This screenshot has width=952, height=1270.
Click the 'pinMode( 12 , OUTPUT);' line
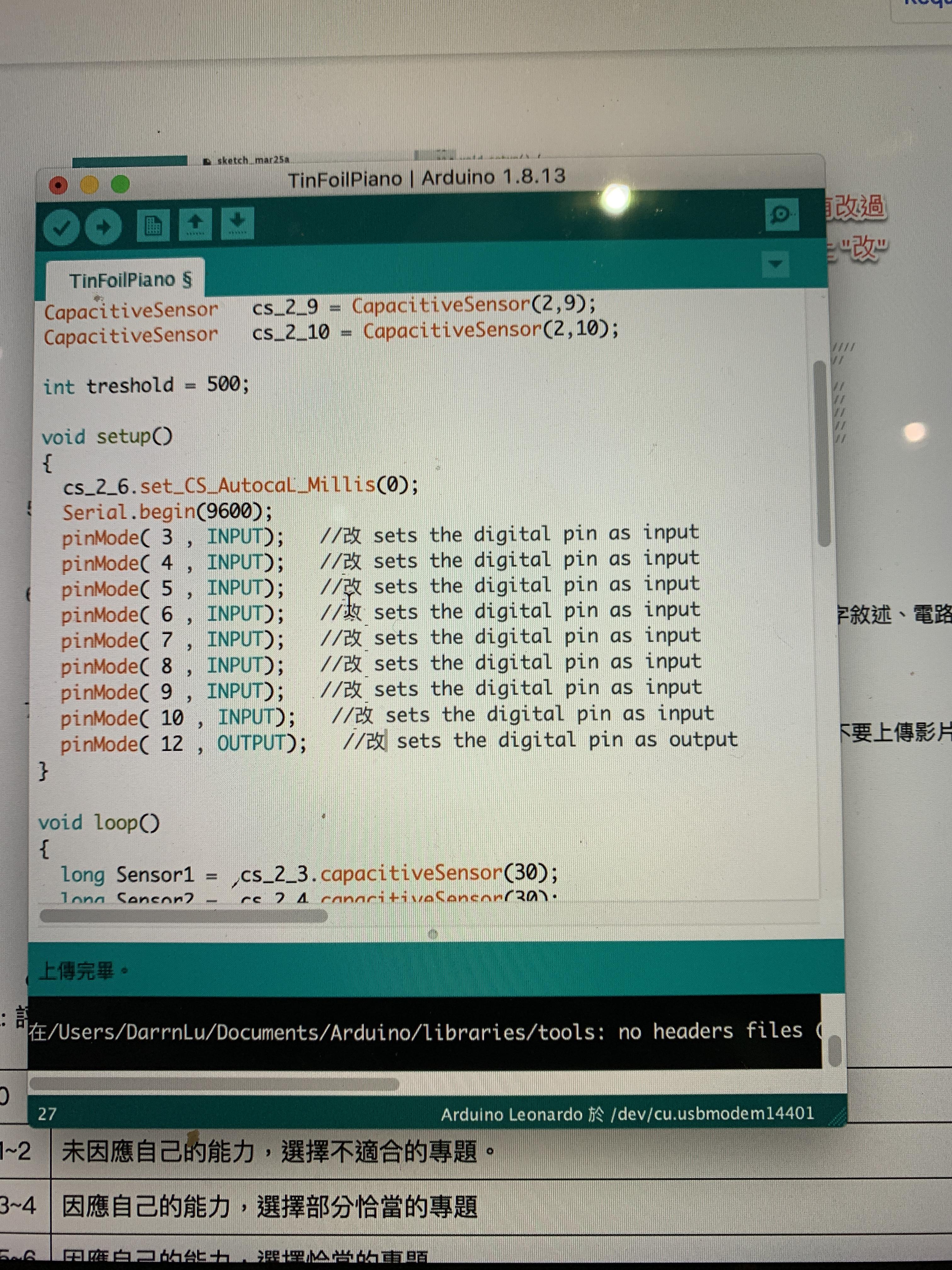184,744
